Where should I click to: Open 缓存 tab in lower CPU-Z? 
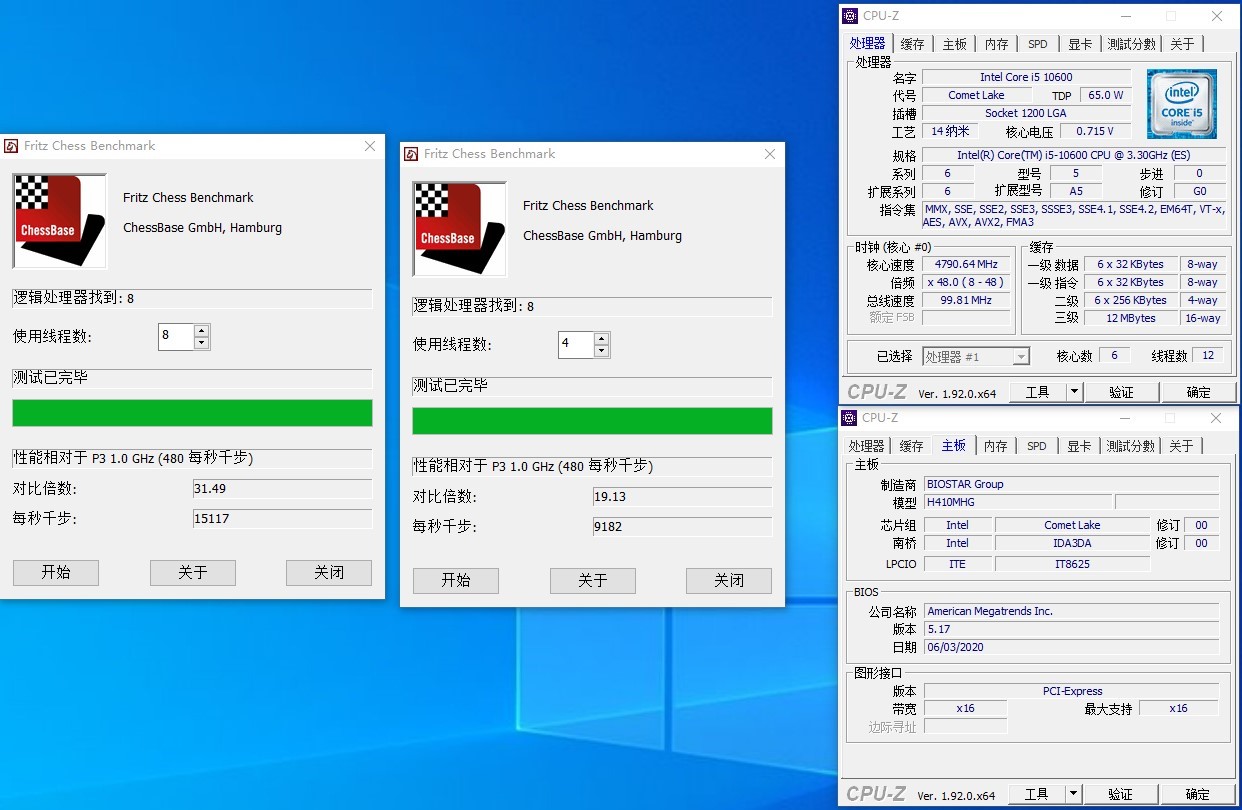coord(912,446)
